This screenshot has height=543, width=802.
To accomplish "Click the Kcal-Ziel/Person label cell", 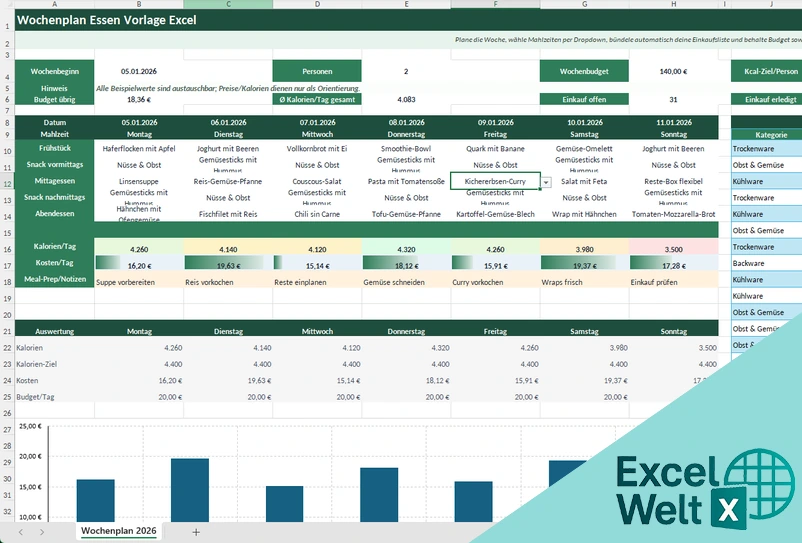I will pyautogui.click(x=767, y=71).
